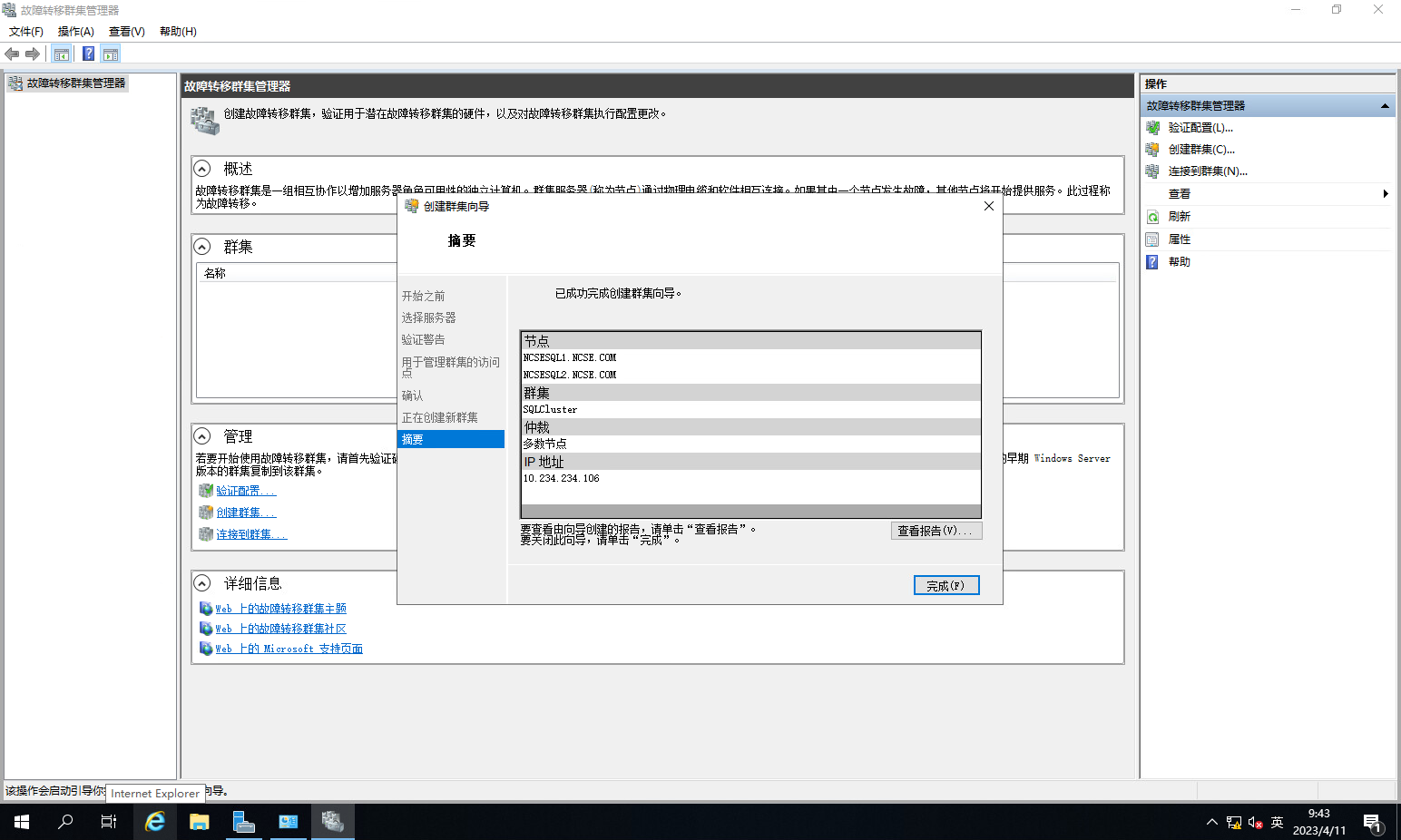Viewport: 1401px width, 840px height.
Task: Open the 文件(F) menu
Action: (x=25, y=32)
